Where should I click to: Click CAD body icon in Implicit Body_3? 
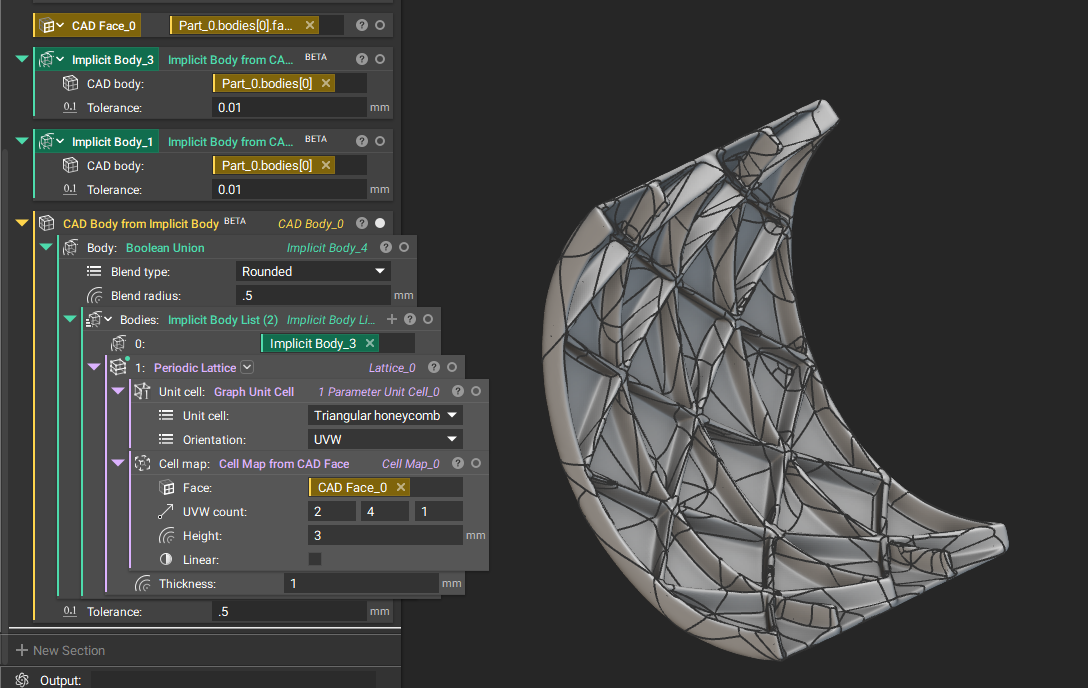coord(70,83)
